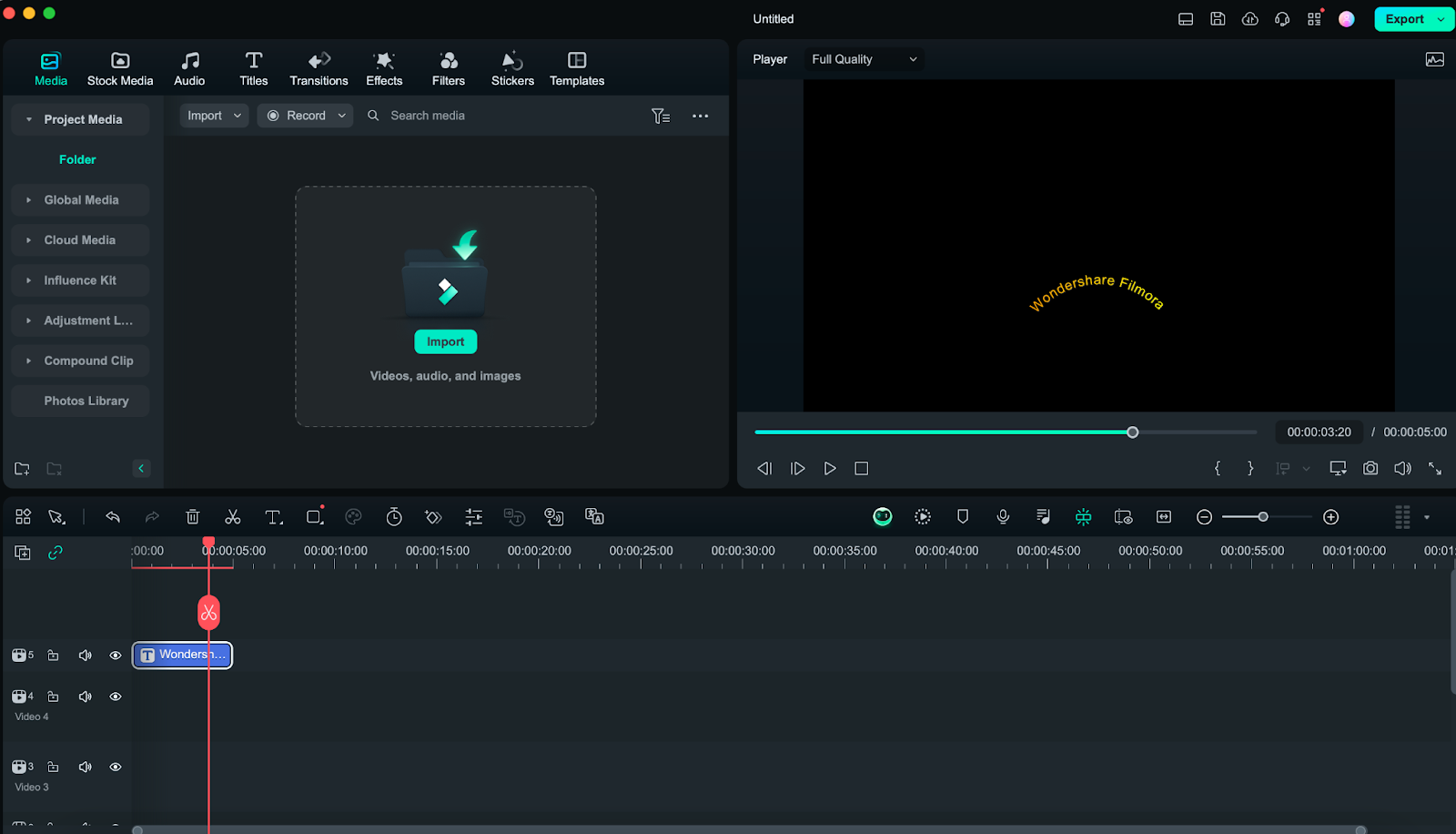Collapse the media sidebar panel
Image resolution: width=1456 pixels, height=834 pixels.
click(141, 469)
